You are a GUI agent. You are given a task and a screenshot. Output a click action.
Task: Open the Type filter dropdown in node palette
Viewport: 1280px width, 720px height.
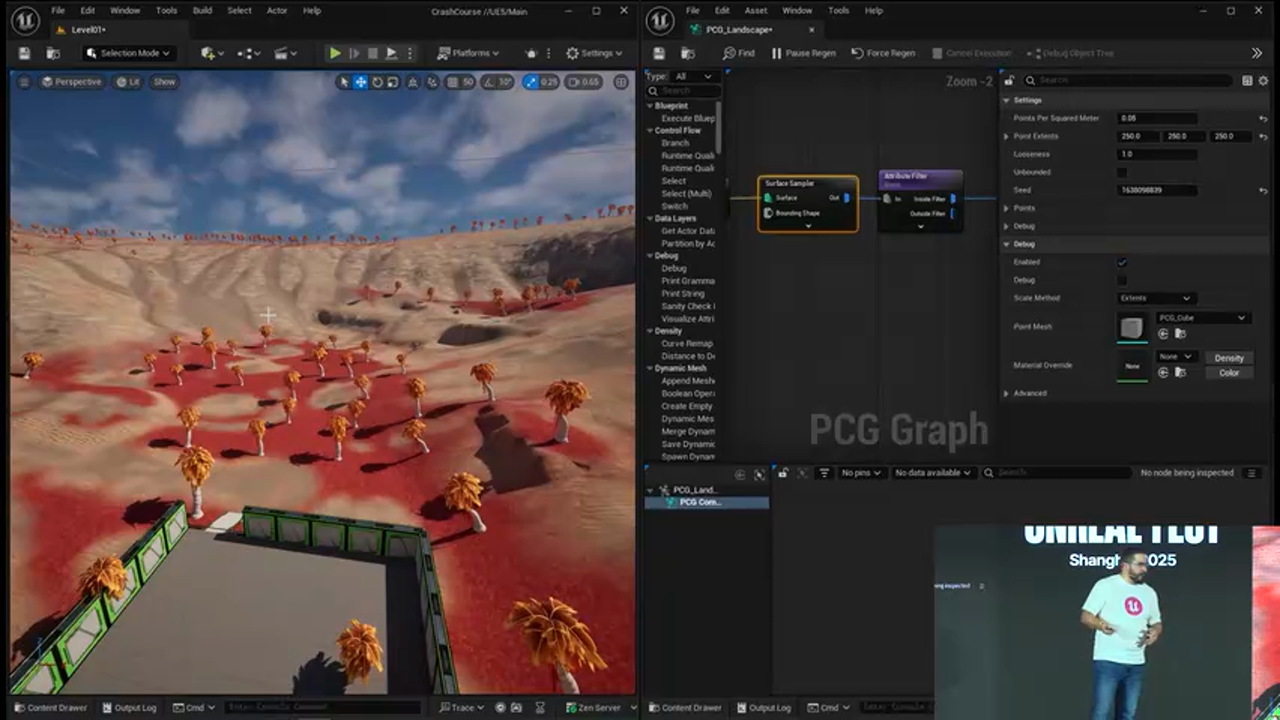(x=695, y=76)
